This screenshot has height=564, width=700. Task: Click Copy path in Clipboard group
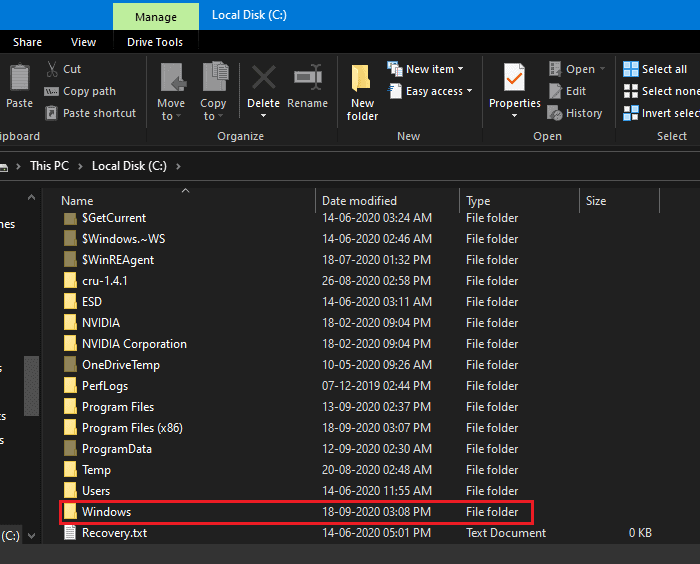pos(89,91)
